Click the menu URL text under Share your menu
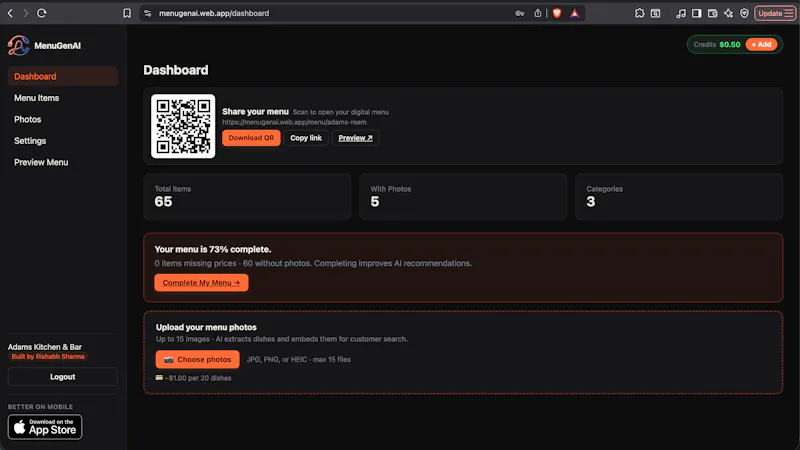This screenshot has width=800, height=450. pyautogui.click(x=294, y=122)
